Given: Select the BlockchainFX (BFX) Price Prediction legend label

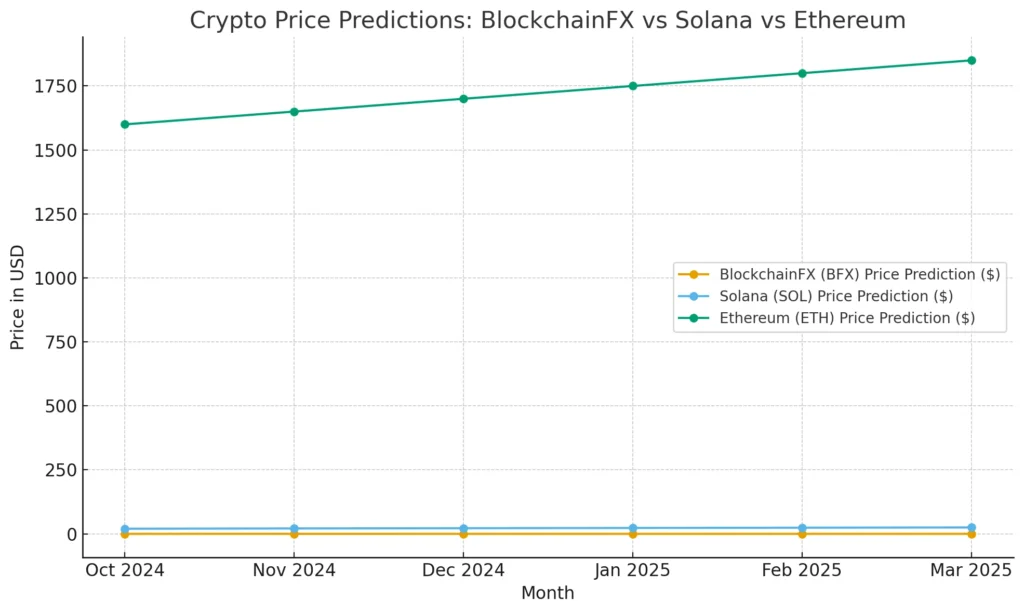Looking at the screenshot, I should click(859, 274).
